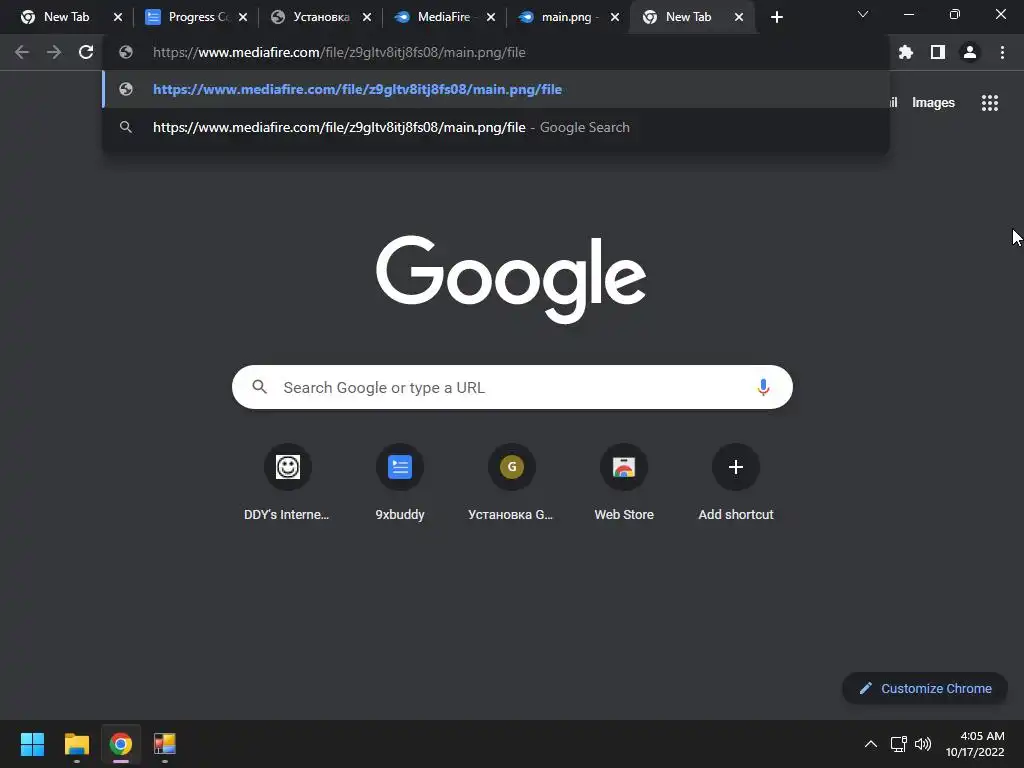Show hidden system tray icons
Viewport: 1024px width, 768px height.
tap(871, 744)
